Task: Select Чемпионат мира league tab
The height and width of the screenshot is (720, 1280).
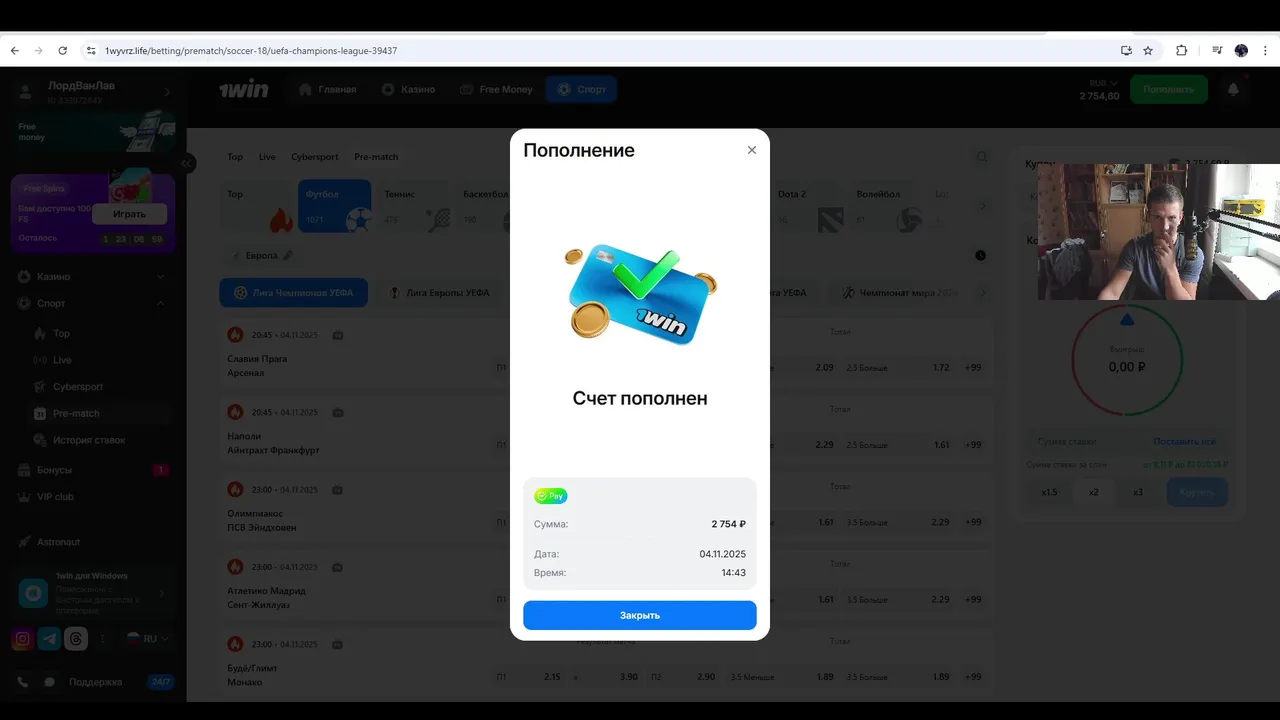Action: coord(900,293)
